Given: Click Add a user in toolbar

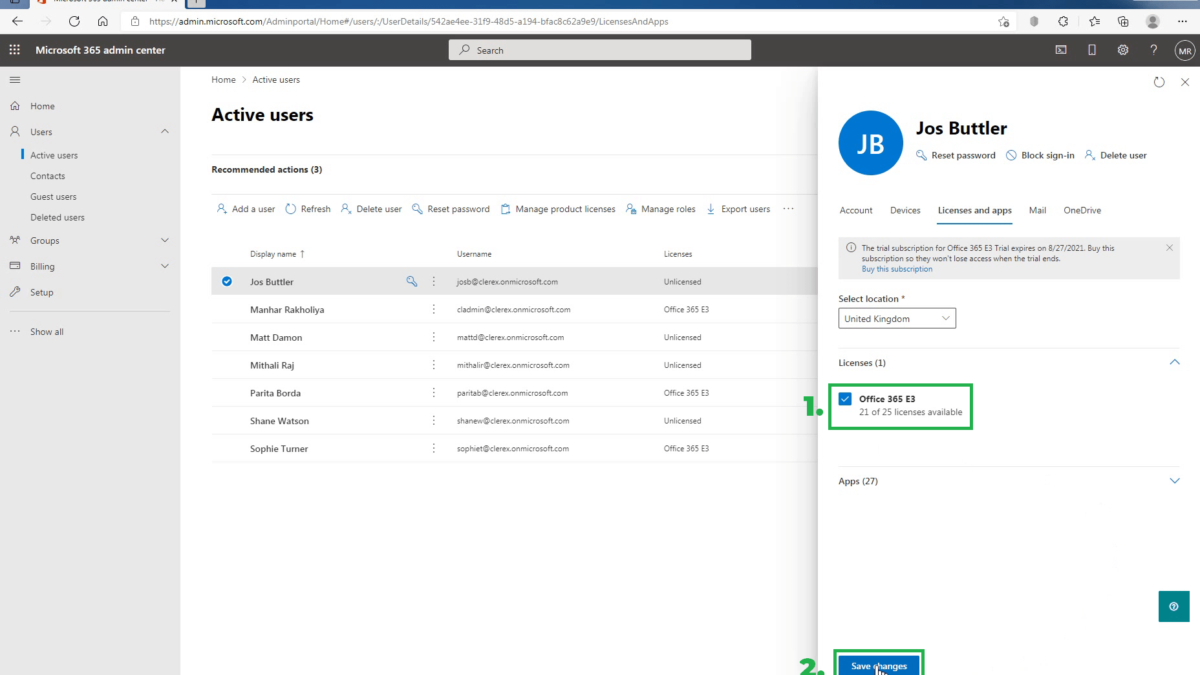Looking at the screenshot, I should [x=246, y=209].
